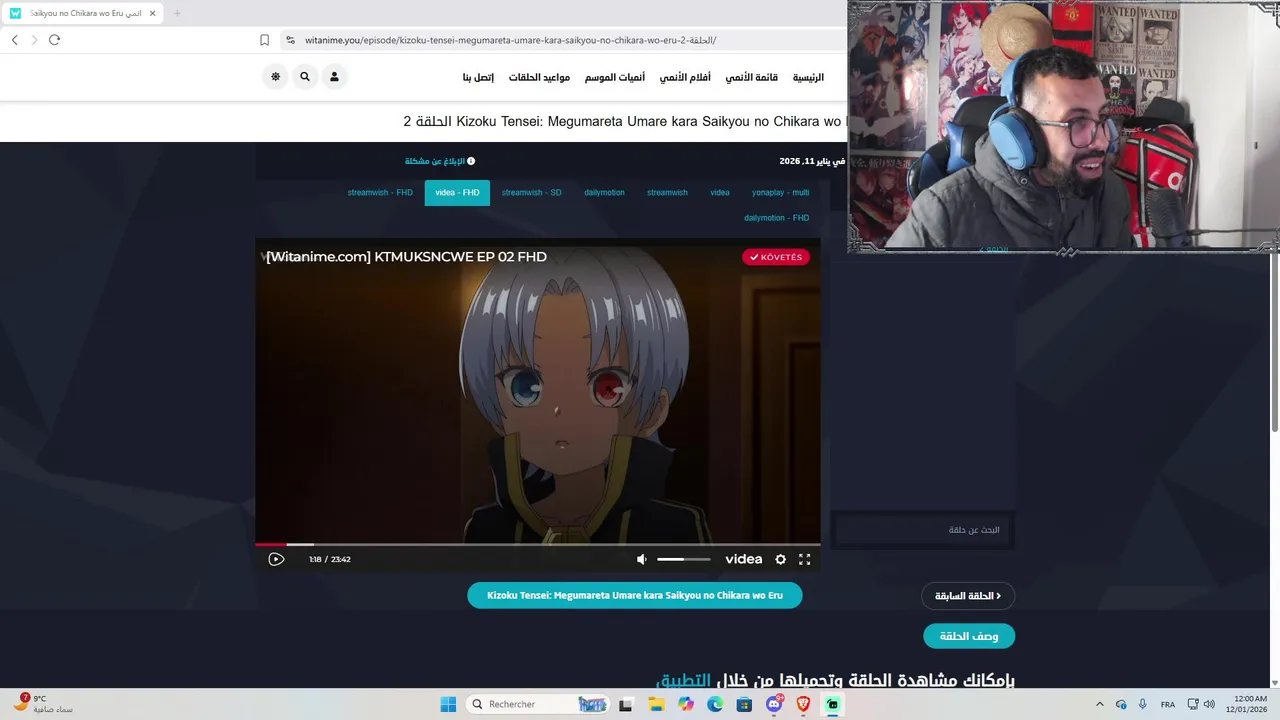Screen dimensions: 1280x720
Task: Open Microsoft Store from the taskbar
Action: coord(744,704)
